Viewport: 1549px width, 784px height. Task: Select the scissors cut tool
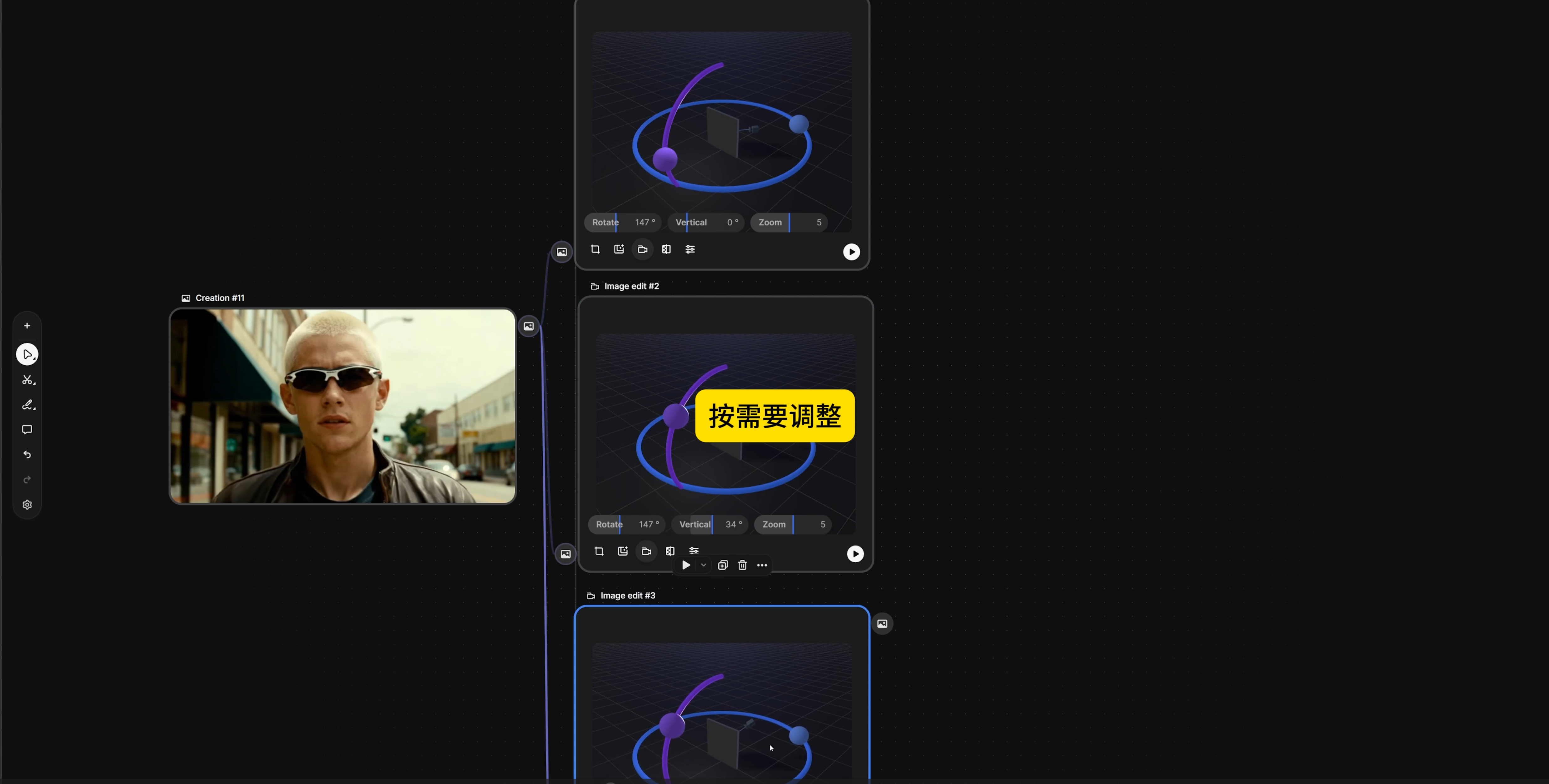pos(28,380)
